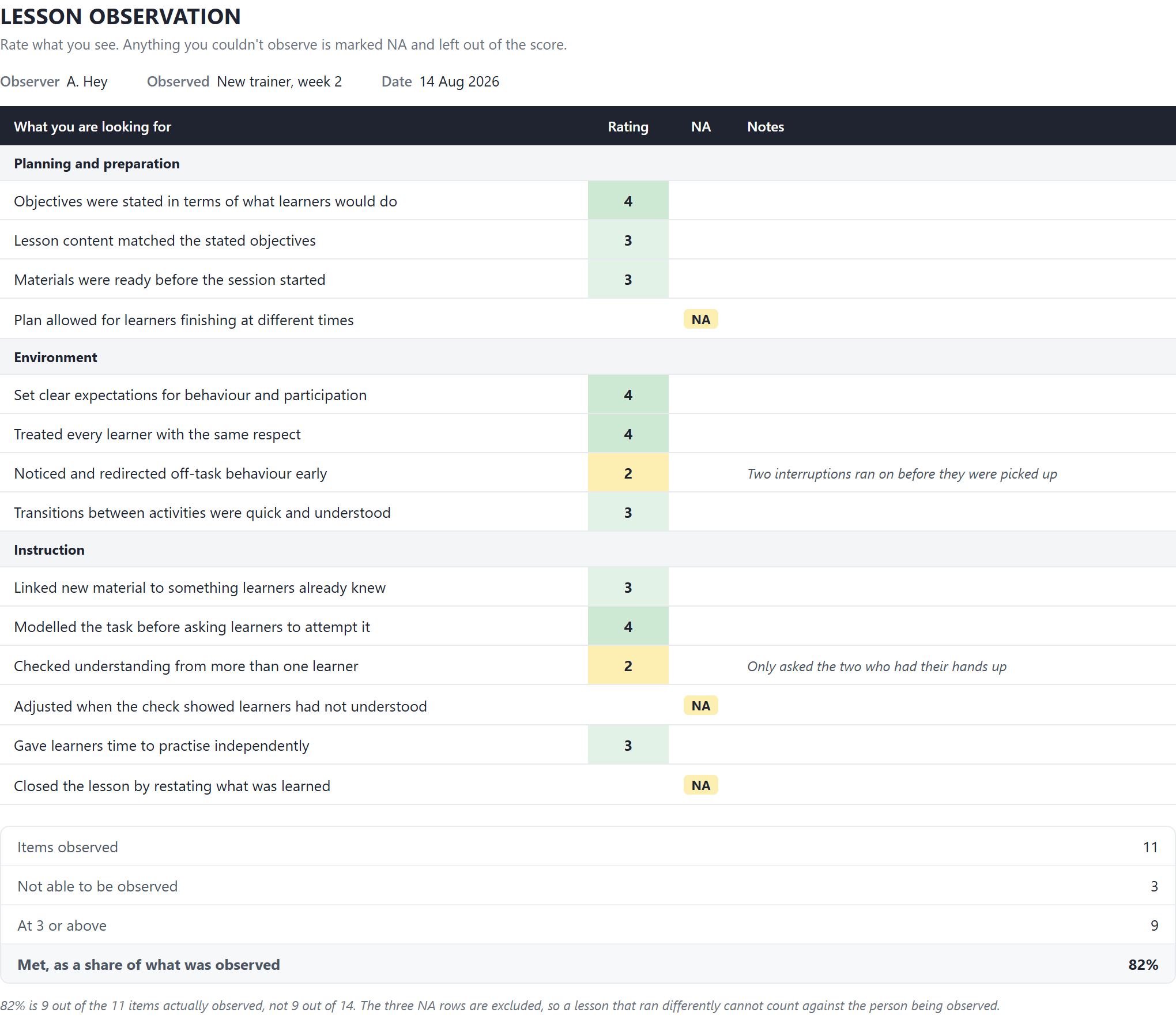Click rating 3 for materials were ready row
Image resolution: width=1176 pixels, height=1016 pixels.
(x=628, y=279)
